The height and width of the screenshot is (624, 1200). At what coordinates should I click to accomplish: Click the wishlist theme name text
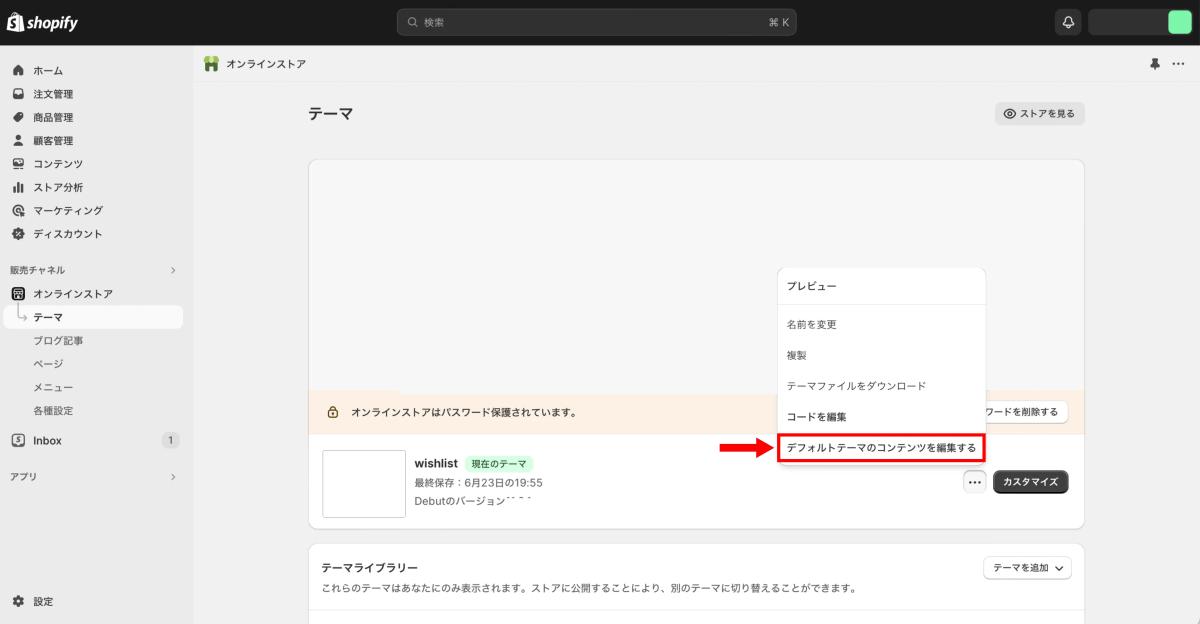(436, 464)
